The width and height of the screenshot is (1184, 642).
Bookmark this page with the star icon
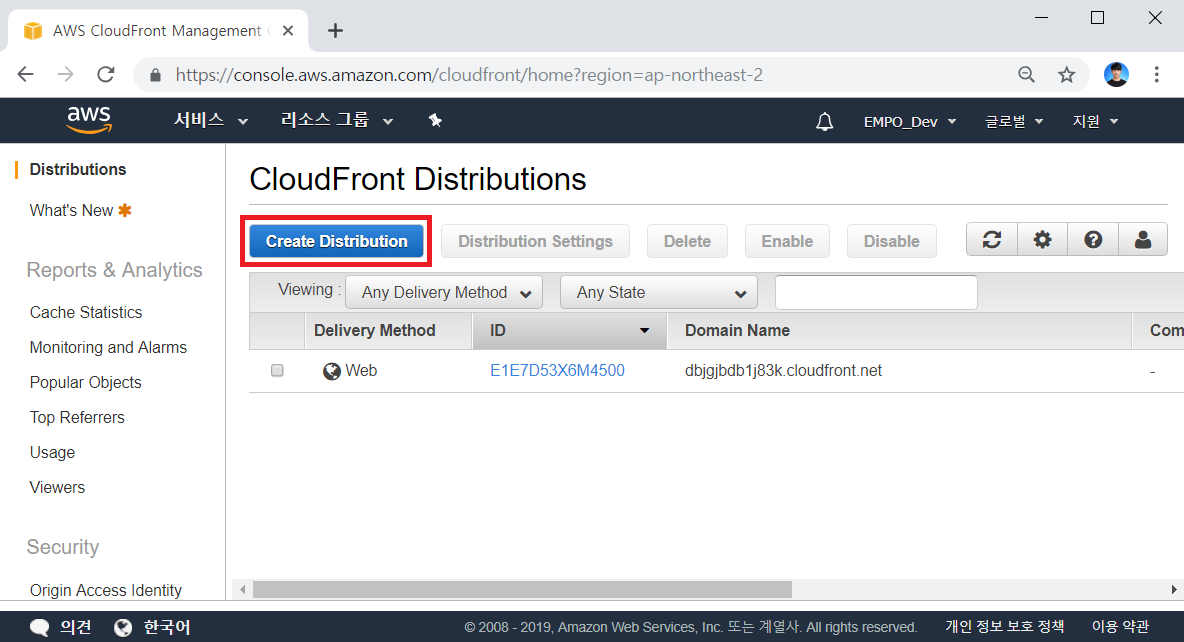pos(1066,74)
